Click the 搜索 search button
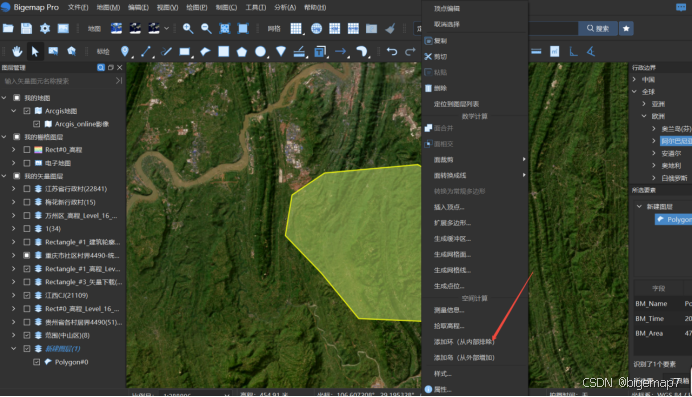692x397 pixels. pos(598,29)
